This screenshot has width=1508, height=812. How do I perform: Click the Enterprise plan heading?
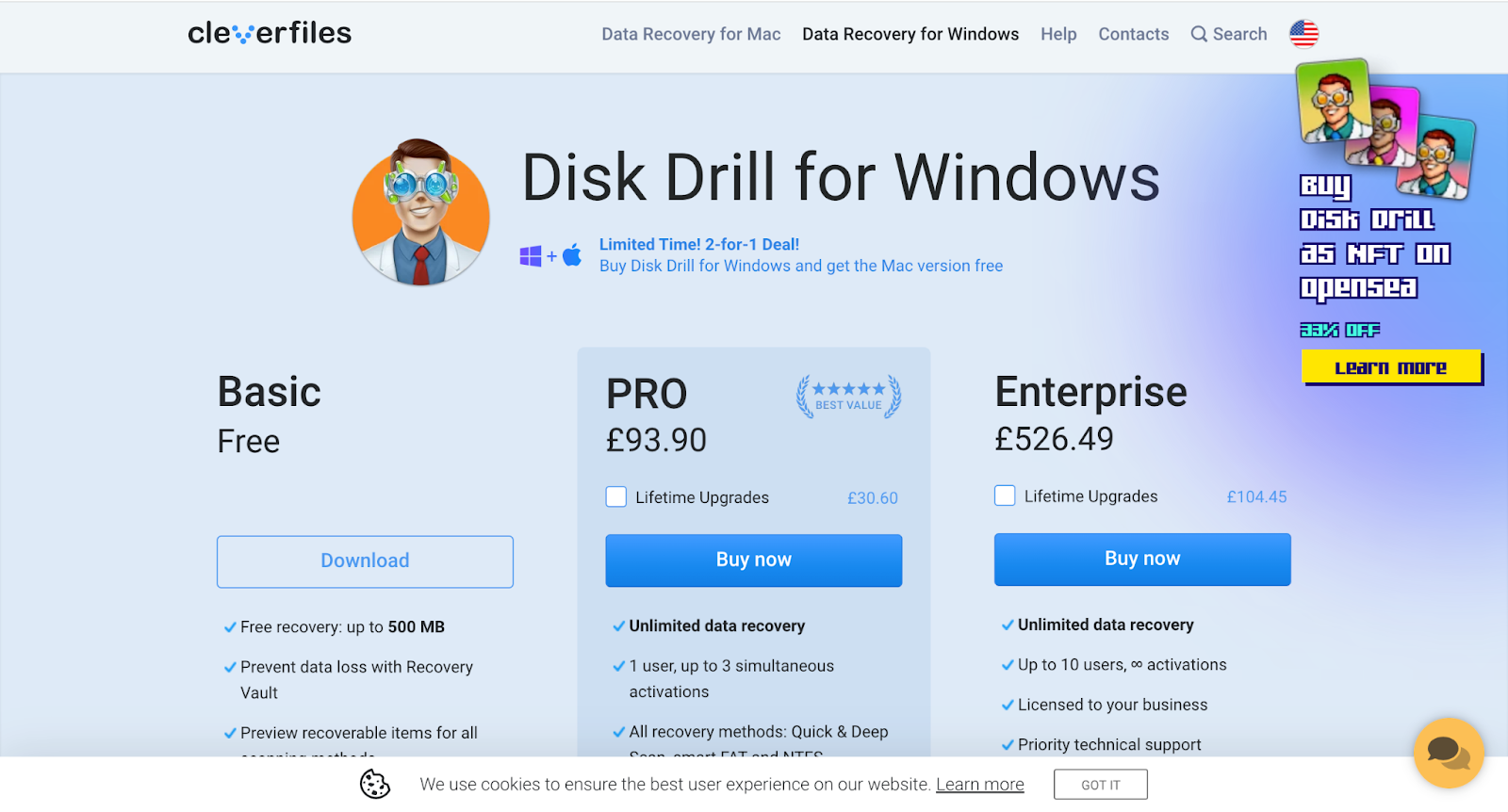point(1091,393)
